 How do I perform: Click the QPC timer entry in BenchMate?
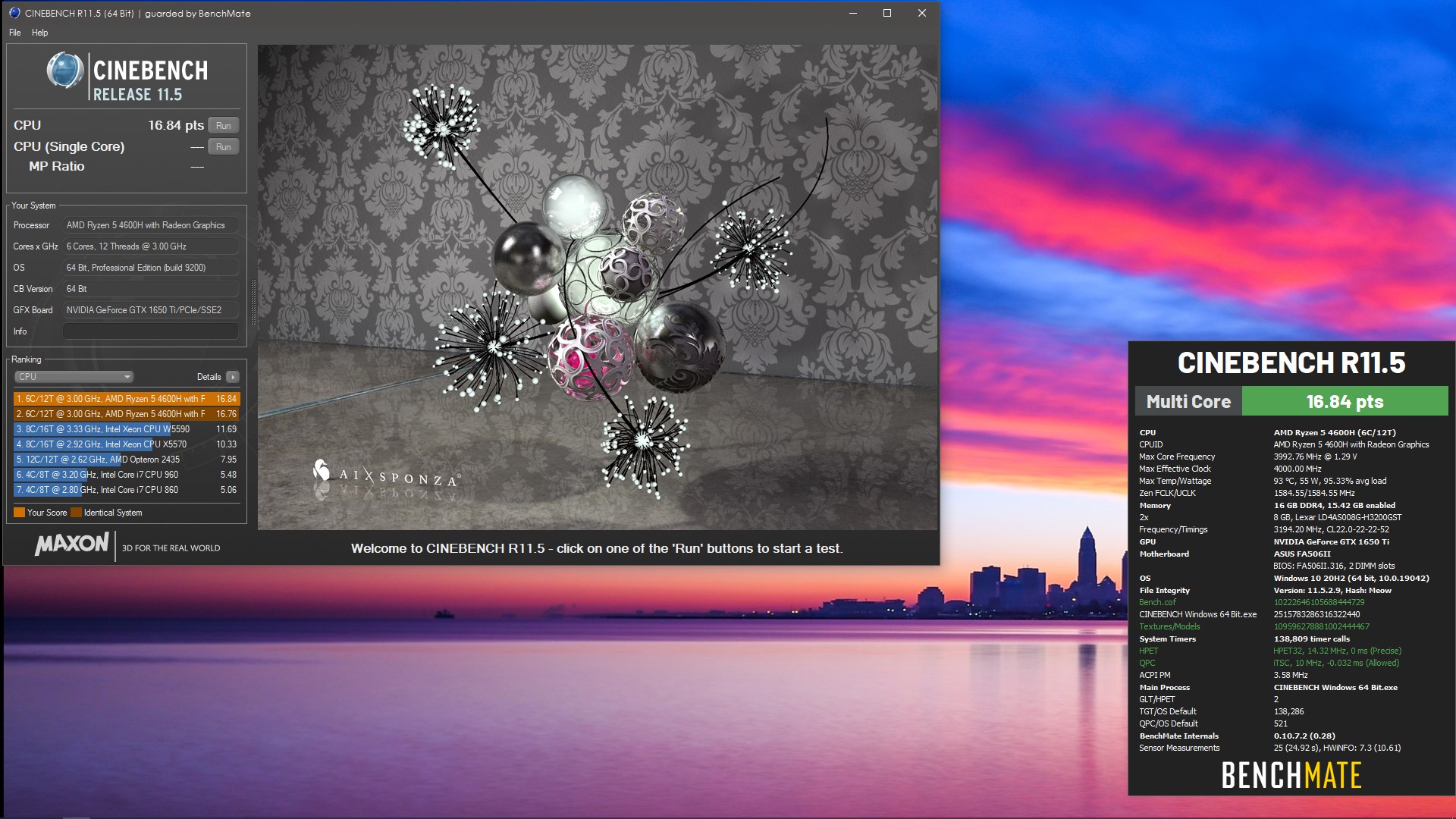pyautogui.click(x=1147, y=663)
